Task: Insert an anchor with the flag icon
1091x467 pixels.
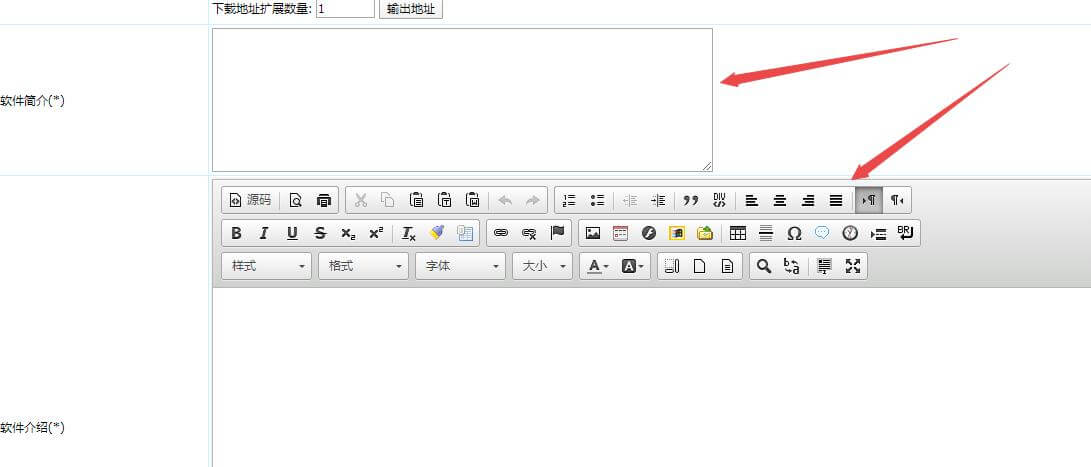Action: [557, 233]
